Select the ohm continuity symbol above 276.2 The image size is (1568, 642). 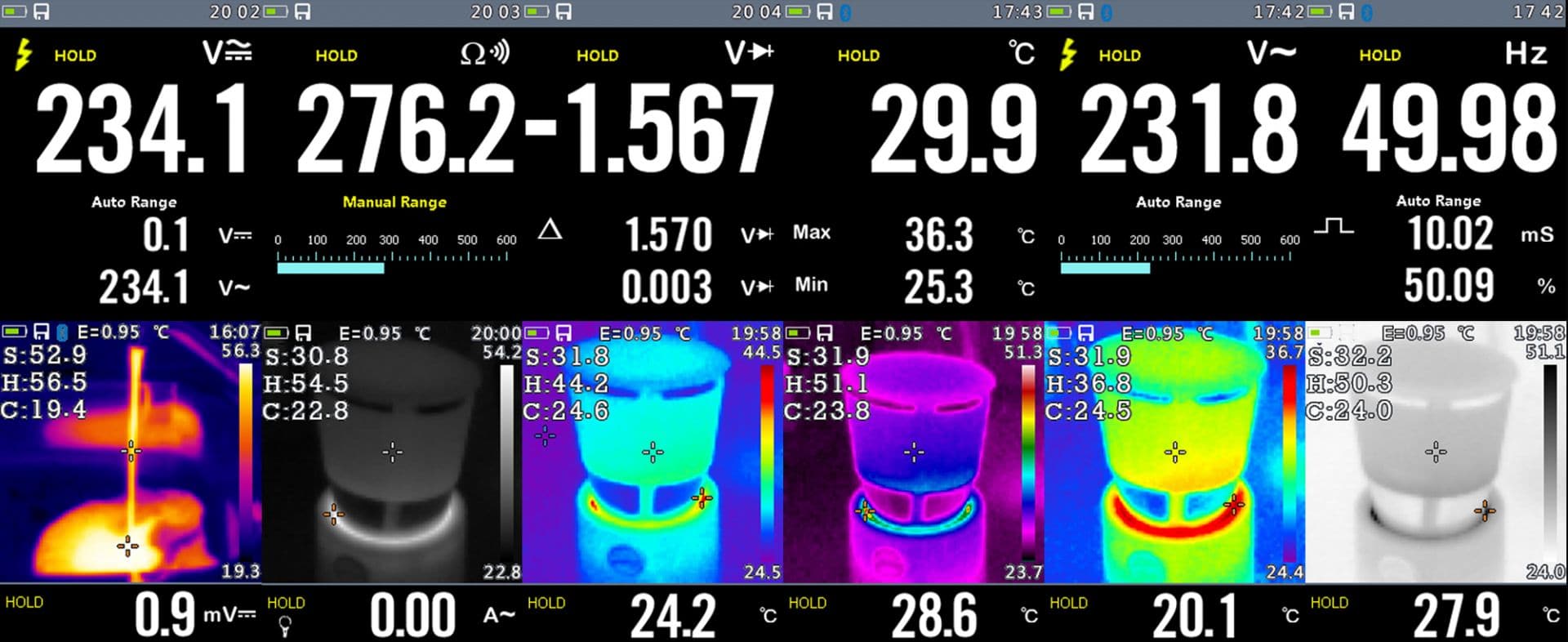(484, 54)
